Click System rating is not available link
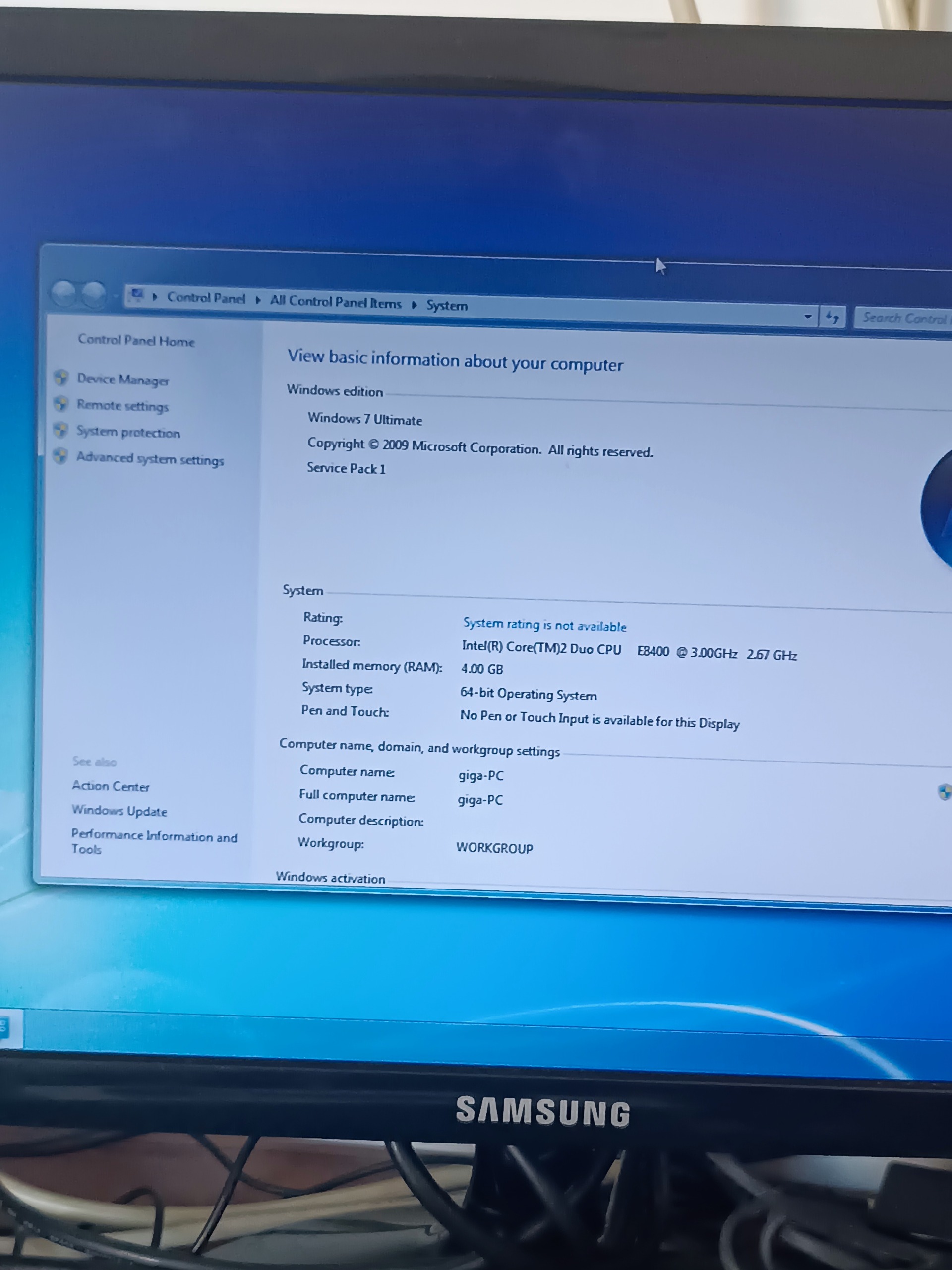 (544, 625)
